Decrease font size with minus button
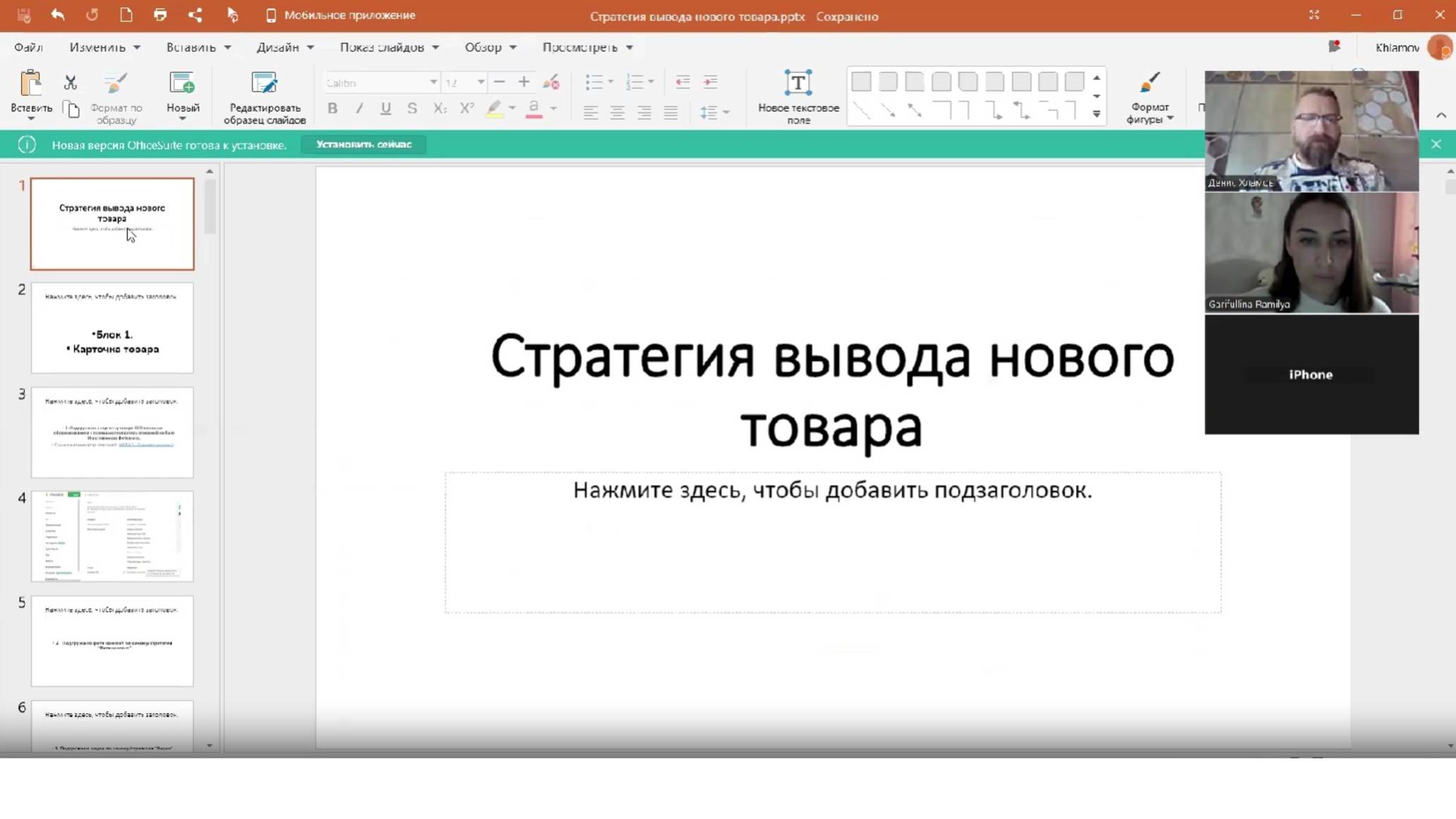Image resolution: width=1456 pixels, height=819 pixels. (x=499, y=82)
